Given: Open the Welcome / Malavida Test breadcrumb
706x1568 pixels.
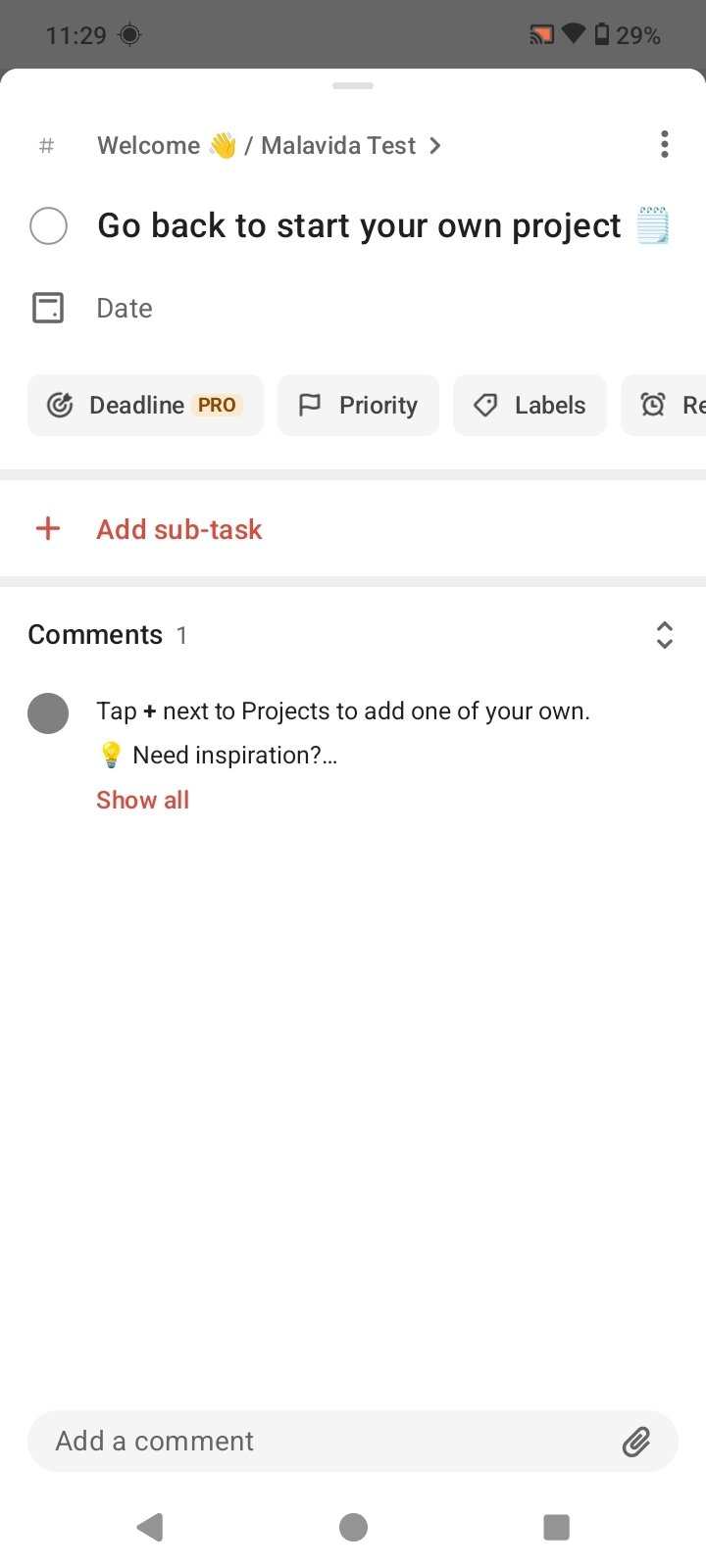Looking at the screenshot, I should pyautogui.click(x=269, y=146).
